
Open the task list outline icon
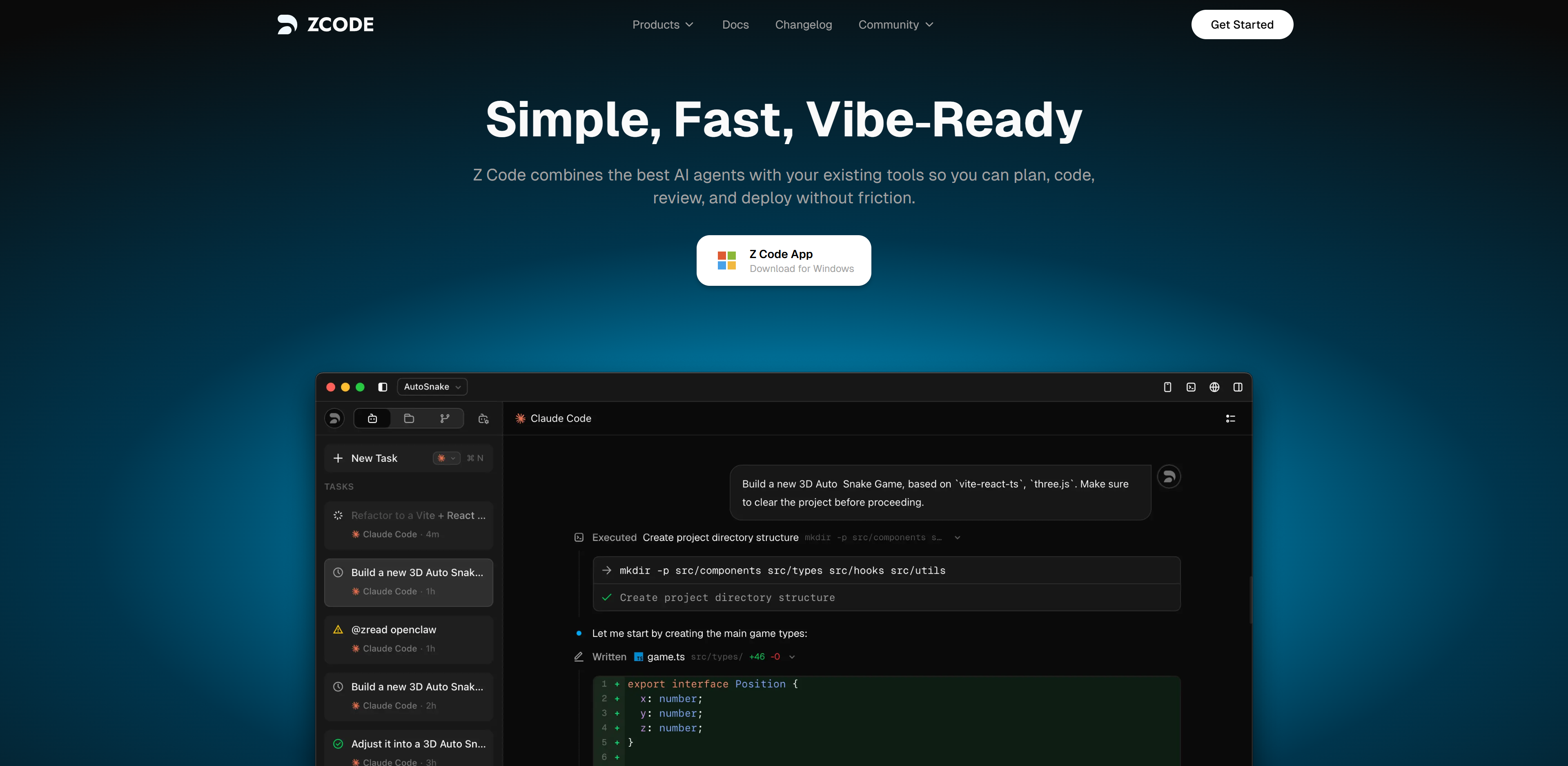pyautogui.click(x=1230, y=418)
